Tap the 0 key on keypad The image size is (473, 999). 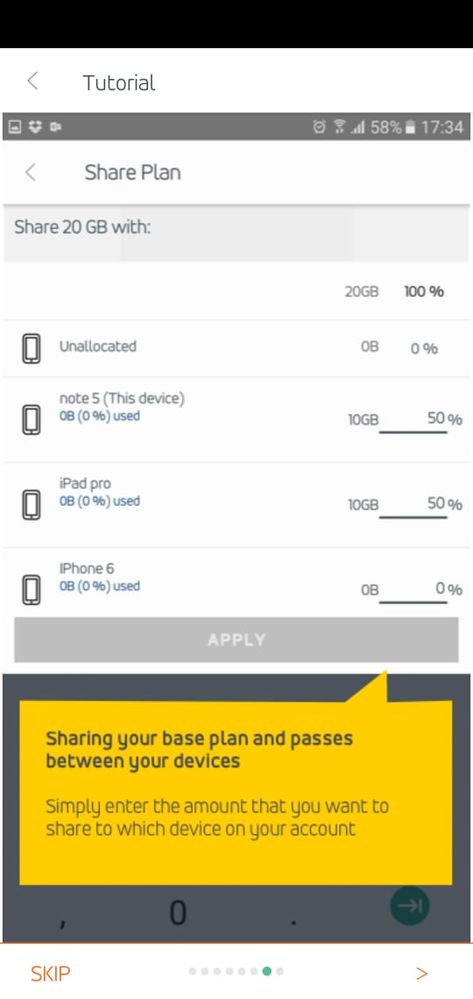[x=178, y=913]
